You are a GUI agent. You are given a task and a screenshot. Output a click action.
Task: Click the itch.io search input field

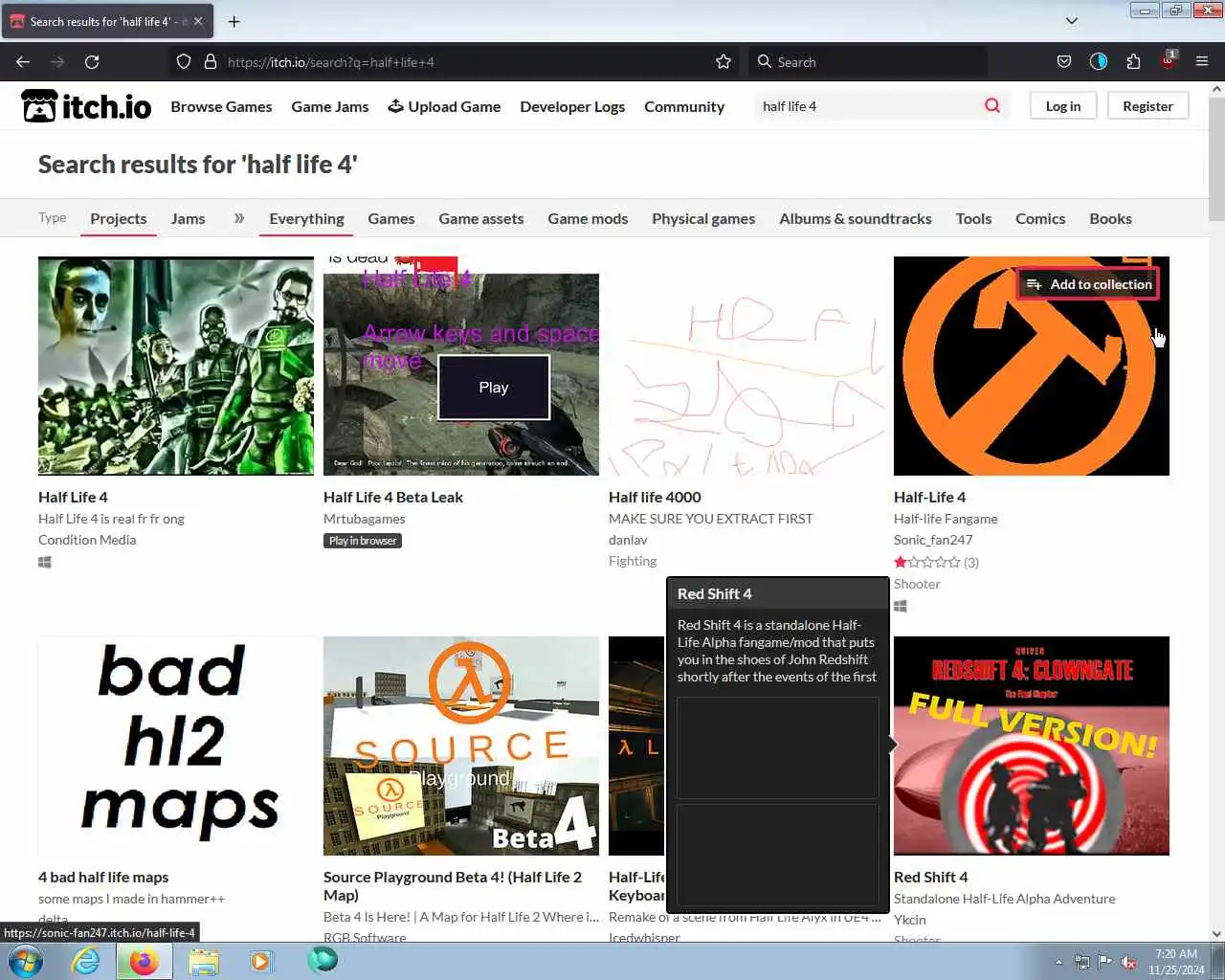[866, 106]
